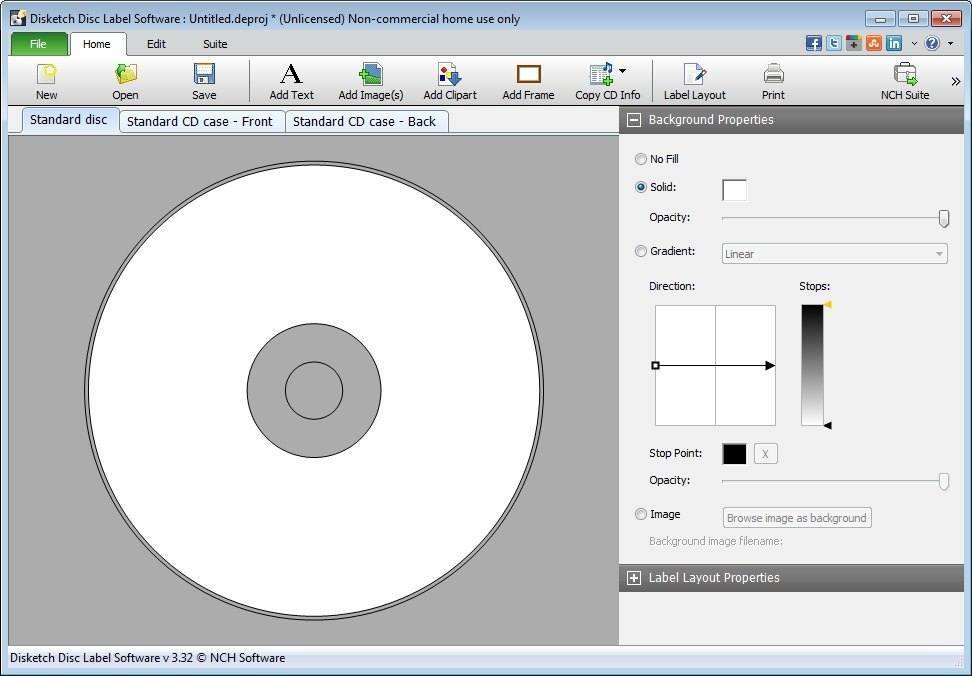The width and height of the screenshot is (972, 676).
Task: Click the Facebook share icon
Action: pyautogui.click(x=814, y=43)
